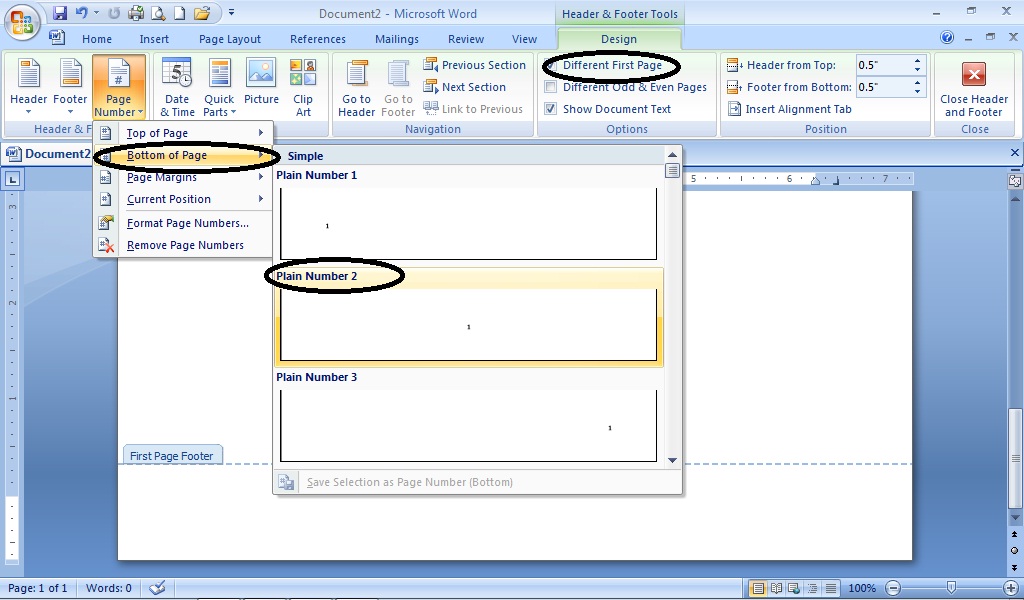Undo last action in Quick Access toolbar
The height and width of the screenshot is (600, 1024).
pyautogui.click(x=82, y=13)
